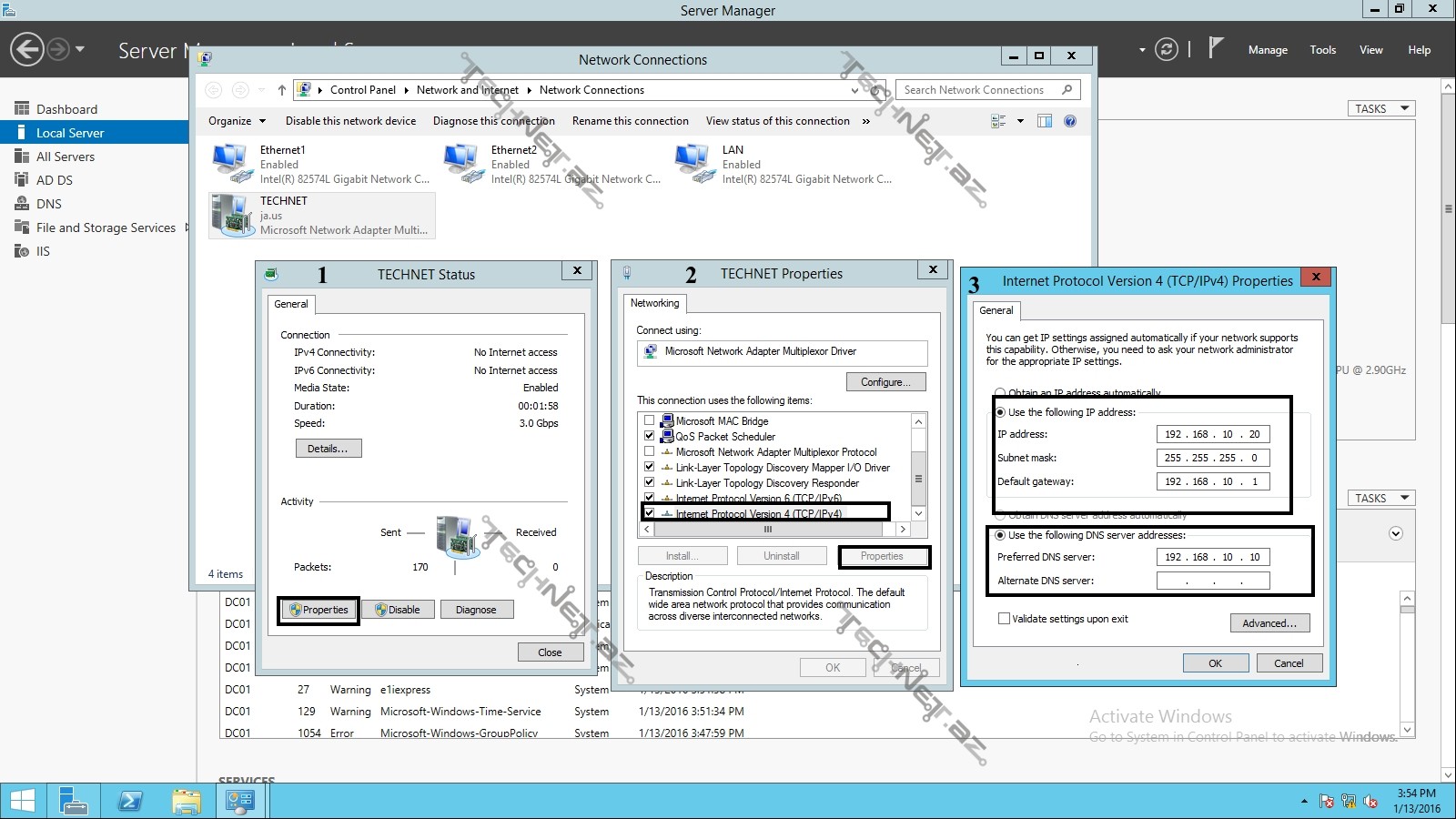Screen dimensions: 1456x819
Task: Check Validate settings upon exit
Action: click(x=1004, y=619)
